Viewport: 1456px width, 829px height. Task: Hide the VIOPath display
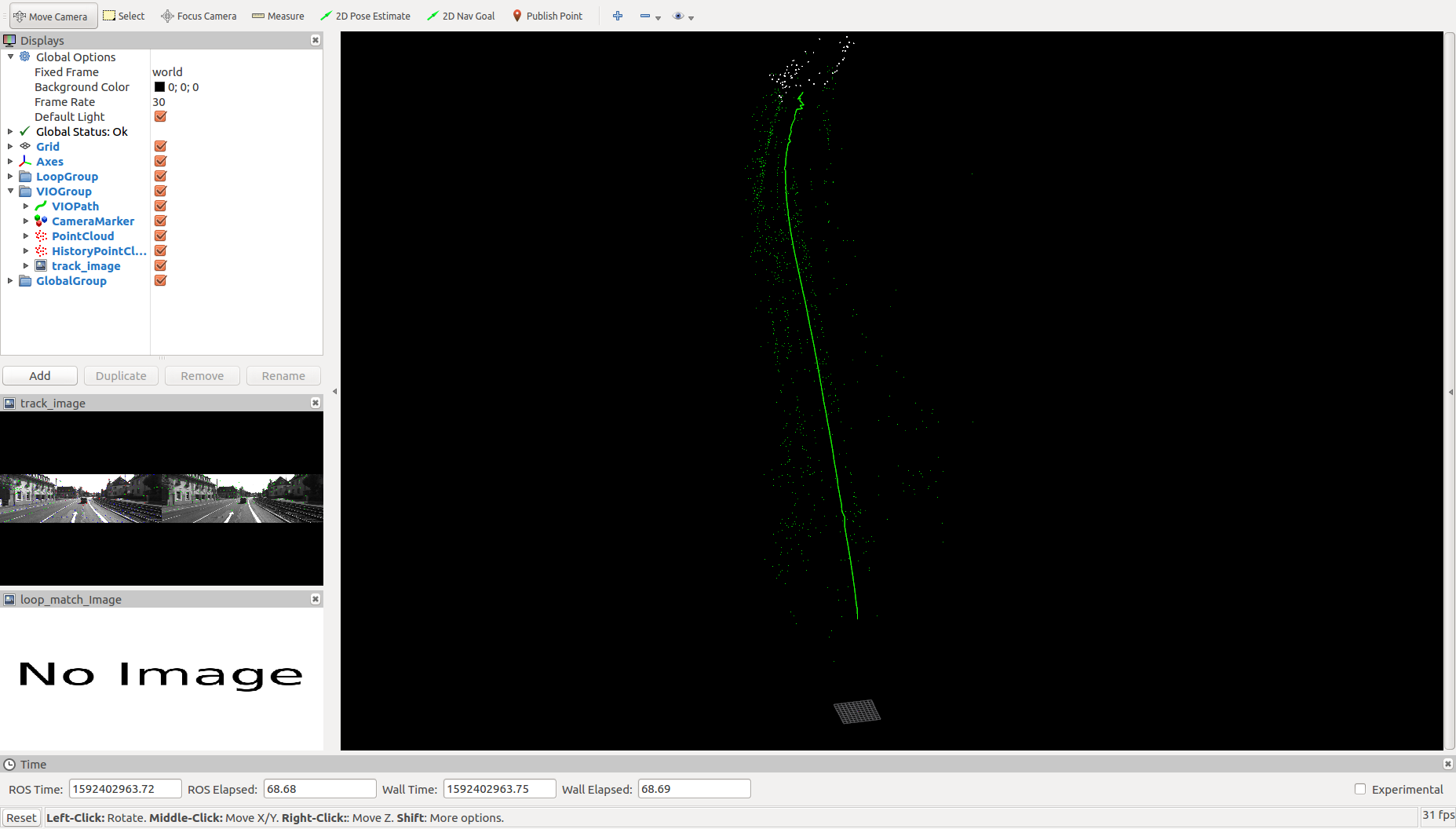[160, 206]
